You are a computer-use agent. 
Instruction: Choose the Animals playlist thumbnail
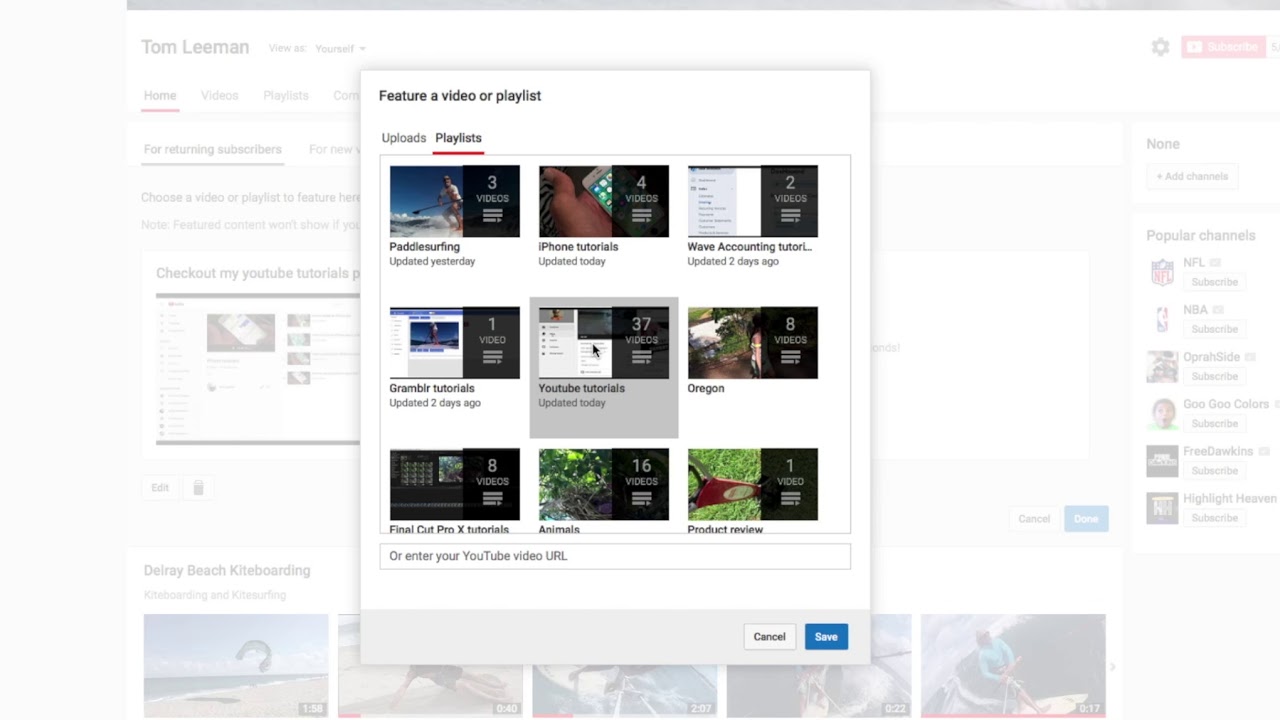point(603,485)
